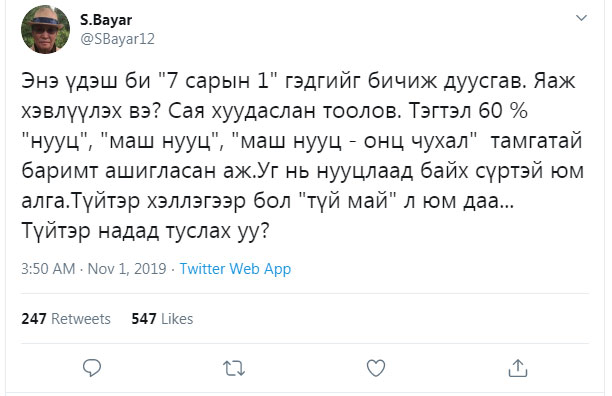Click the tweet's first line mentioning "7 сарын 1"

(x=298, y=81)
